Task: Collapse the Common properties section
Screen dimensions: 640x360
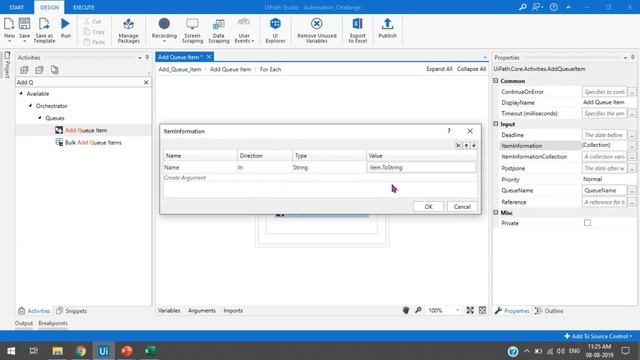Action: pyautogui.click(x=496, y=81)
